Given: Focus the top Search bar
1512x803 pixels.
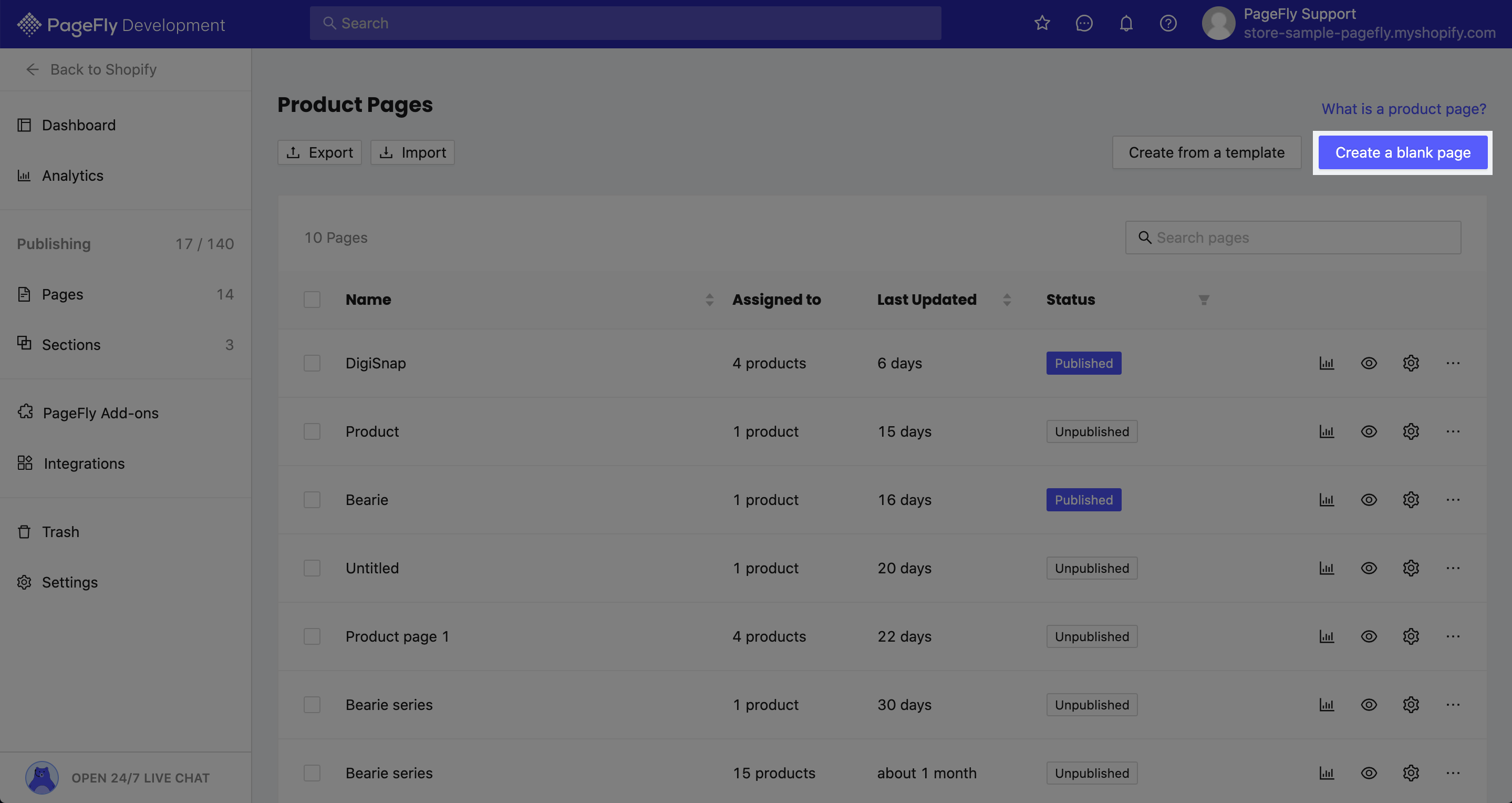Looking at the screenshot, I should (x=625, y=23).
